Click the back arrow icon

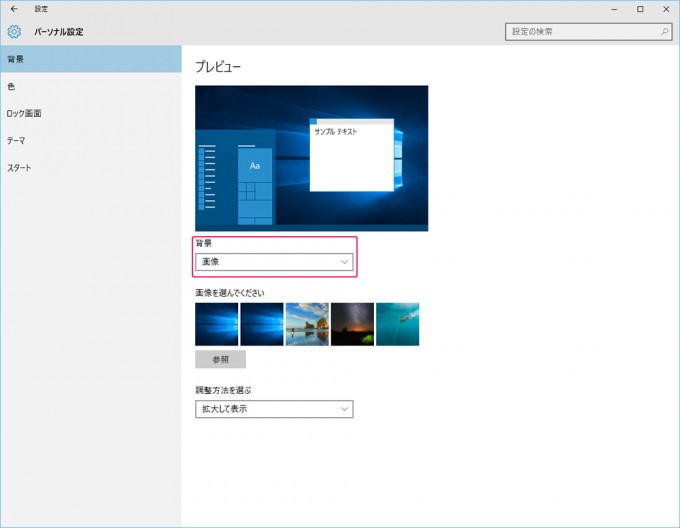14,9
